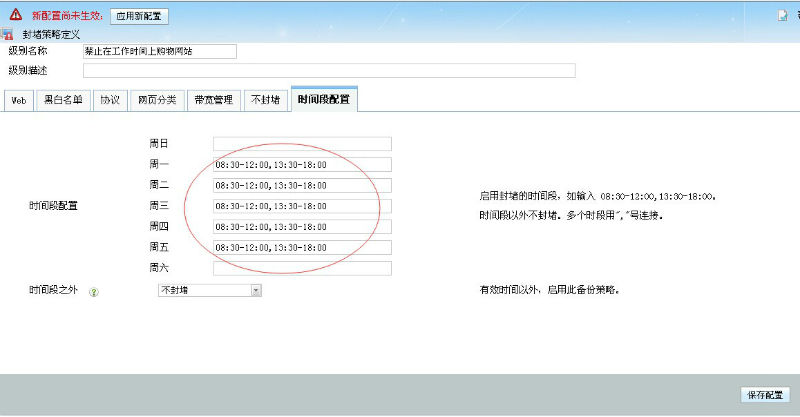
Task: Click the 级别名称 input field
Action: click(159, 51)
